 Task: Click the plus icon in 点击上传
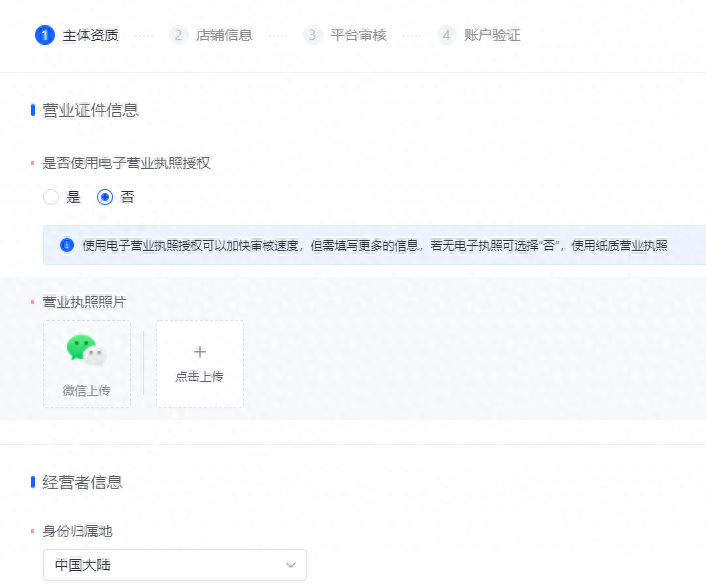click(x=200, y=352)
